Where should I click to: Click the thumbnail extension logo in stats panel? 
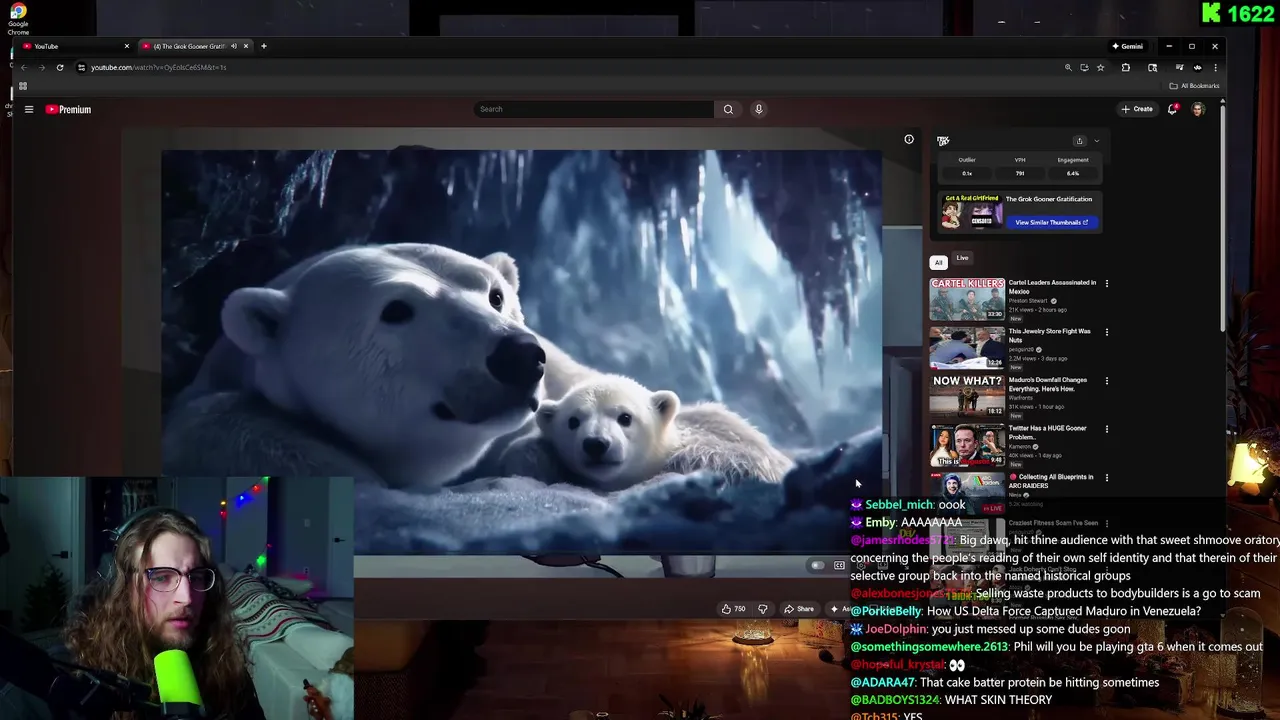[x=943, y=141]
